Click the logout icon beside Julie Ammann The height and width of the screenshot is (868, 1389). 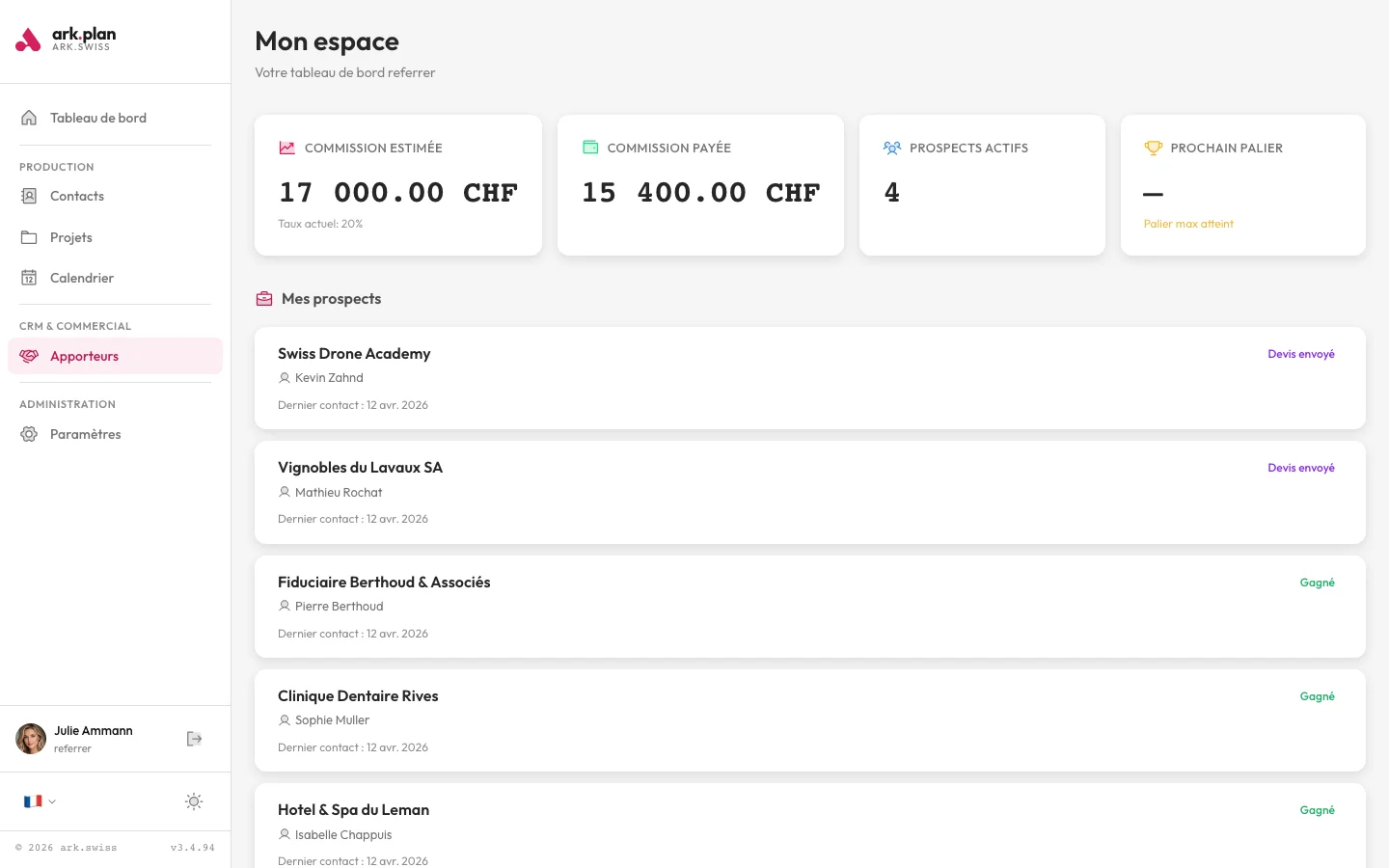194,739
